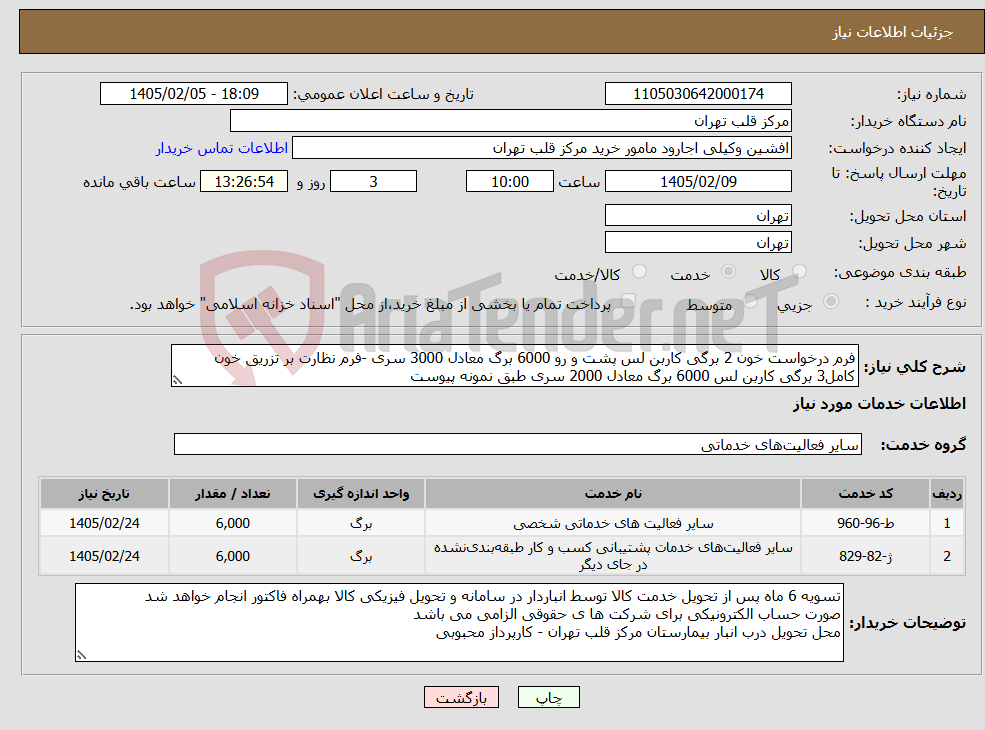Image resolution: width=985 pixels, height=730 pixels.
Task: Select the متوسط purchase type radio
Action: pyautogui.click(x=751, y=302)
